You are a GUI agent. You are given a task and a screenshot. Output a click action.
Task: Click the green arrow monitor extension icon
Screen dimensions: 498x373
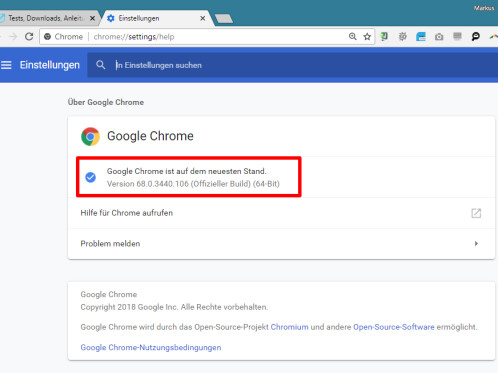coord(384,36)
